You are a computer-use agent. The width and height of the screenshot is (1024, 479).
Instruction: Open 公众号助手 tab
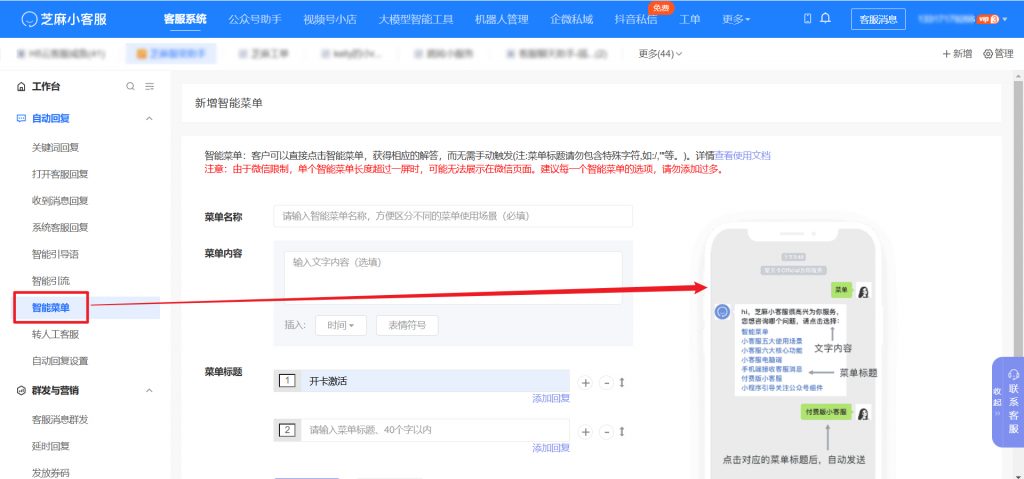255,19
